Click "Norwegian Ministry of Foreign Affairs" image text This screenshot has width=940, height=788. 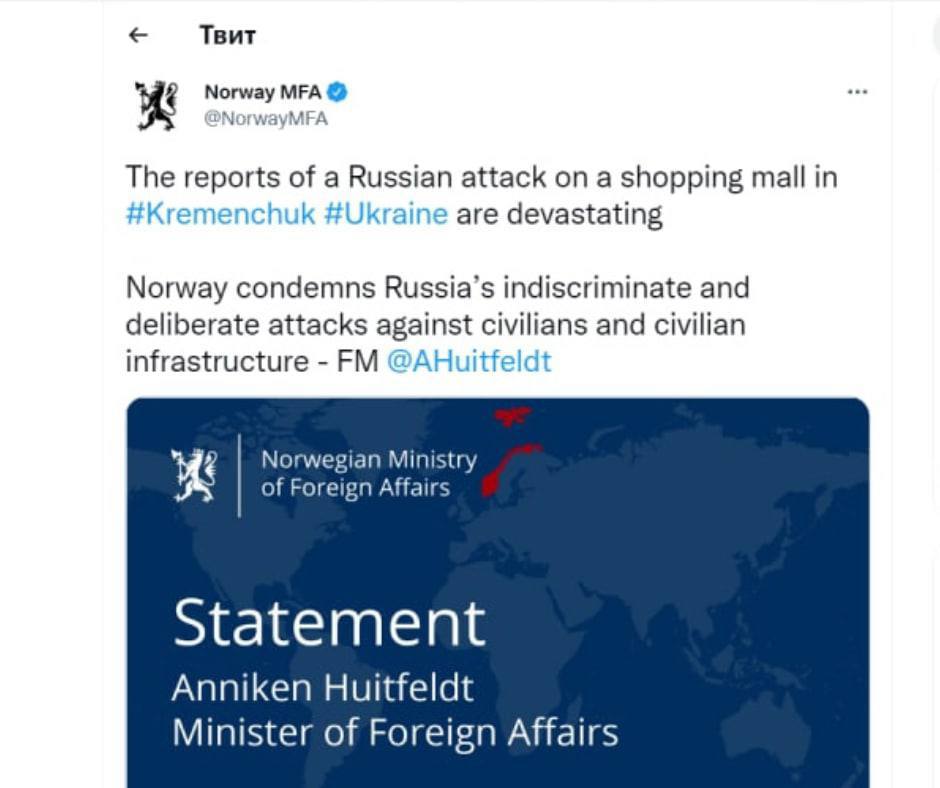click(368, 474)
